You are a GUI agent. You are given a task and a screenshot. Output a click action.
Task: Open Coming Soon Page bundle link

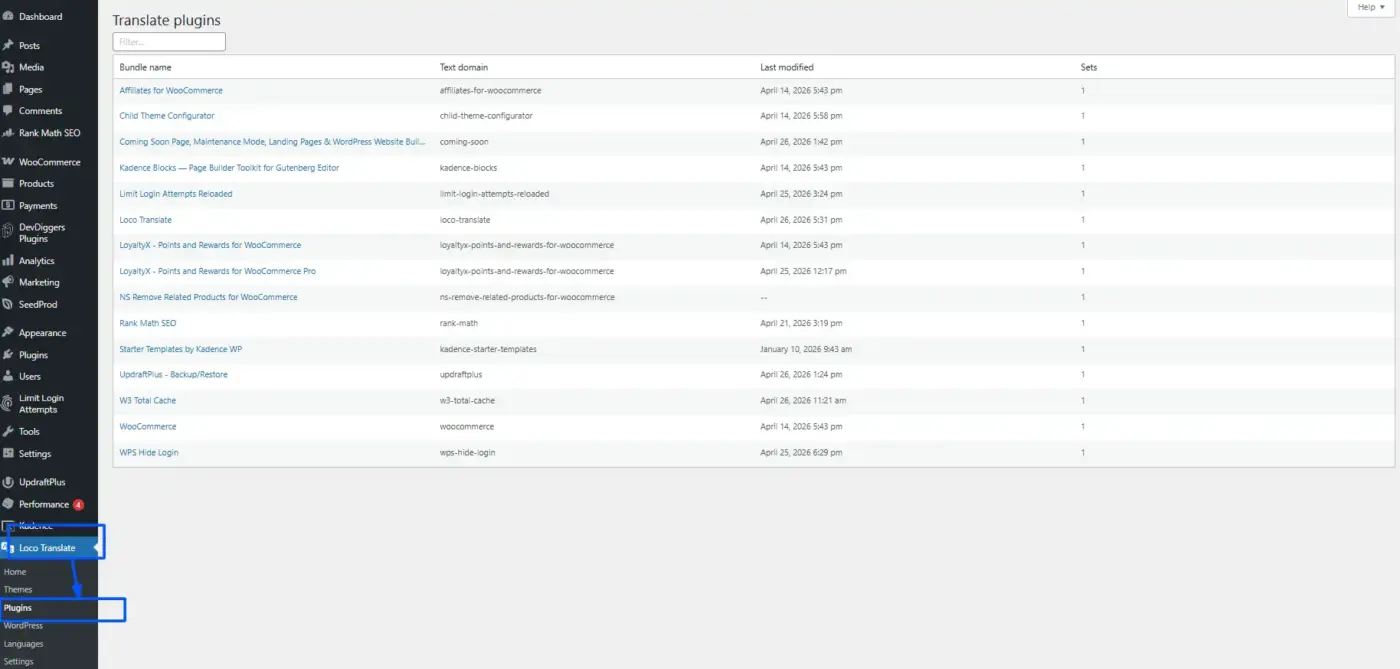pos(273,142)
